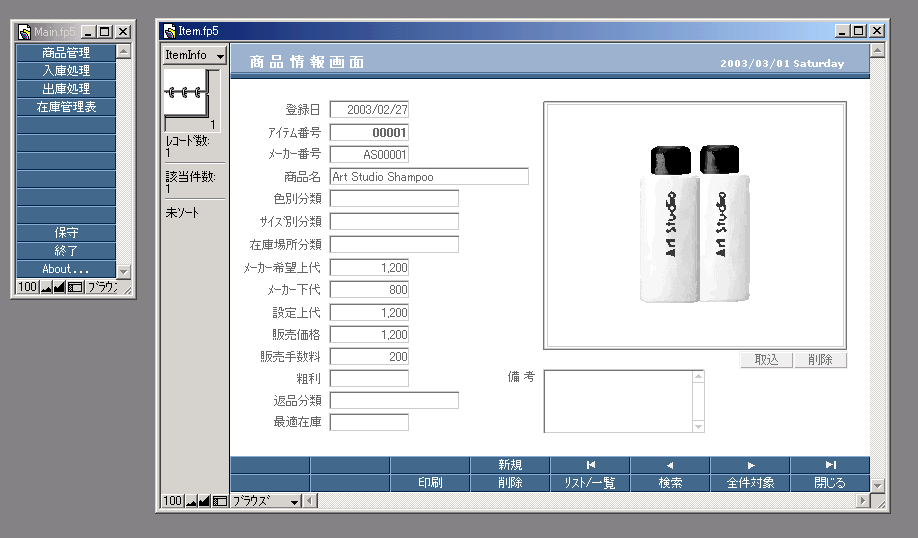The height and width of the screenshot is (538, 918).
Task: Go to next record arrow
Action: tap(750, 465)
